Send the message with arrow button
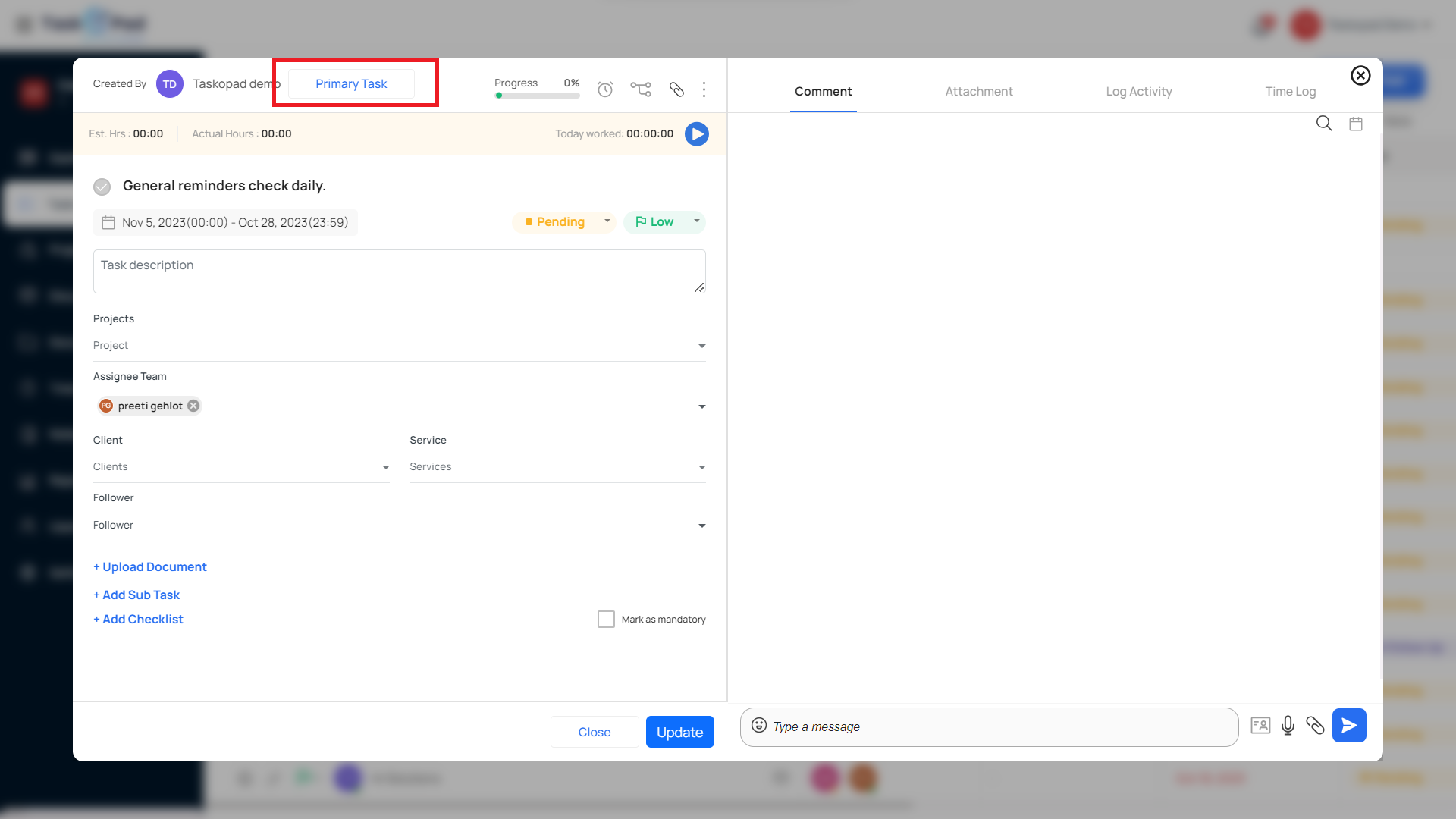 coord(1348,726)
